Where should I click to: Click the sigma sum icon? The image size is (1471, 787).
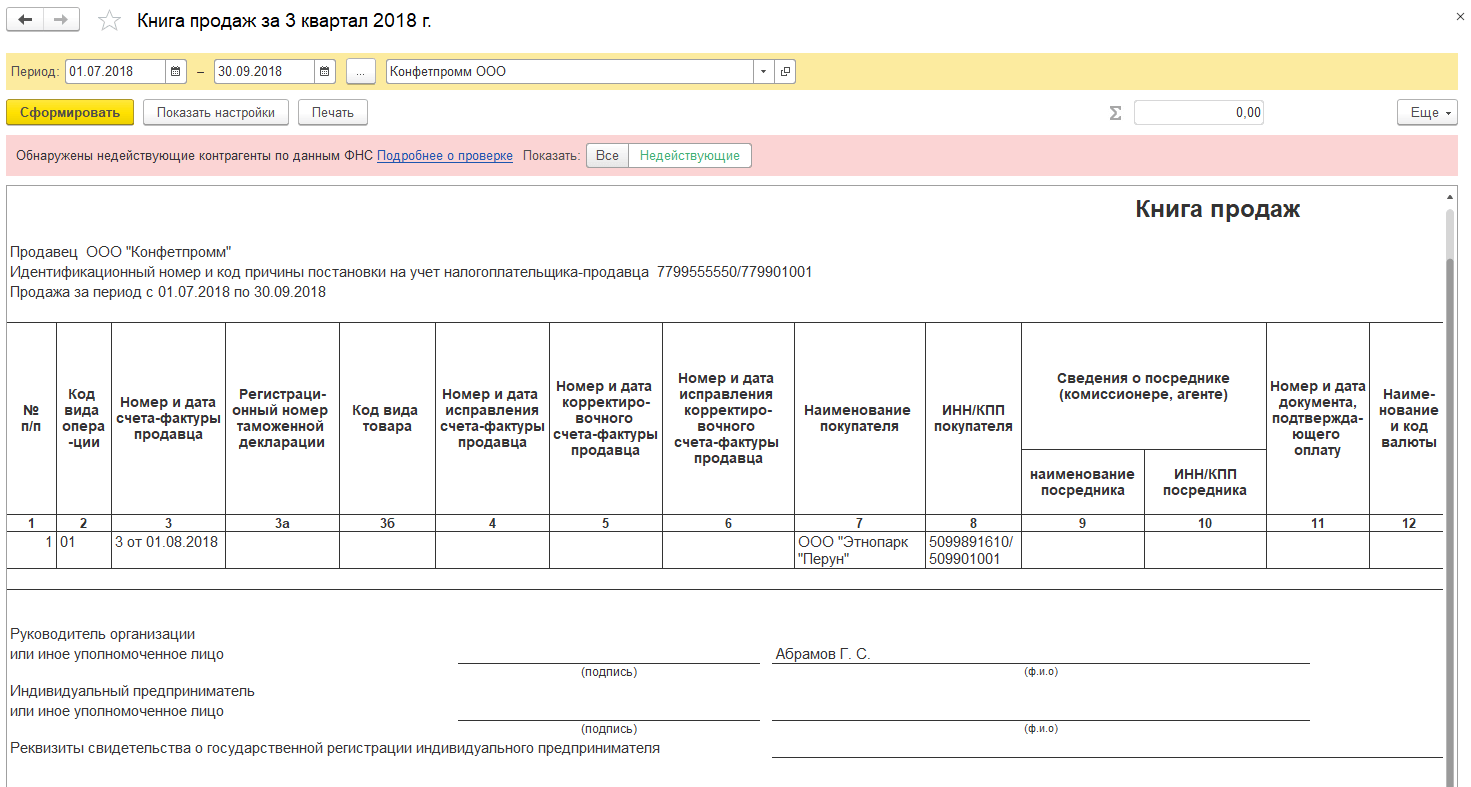[x=1115, y=113]
